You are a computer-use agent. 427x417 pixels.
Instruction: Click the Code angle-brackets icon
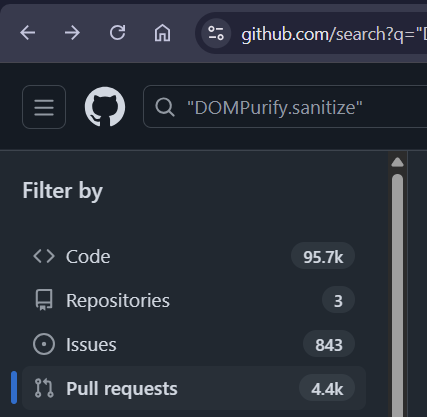pyautogui.click(x=44, y=256)
